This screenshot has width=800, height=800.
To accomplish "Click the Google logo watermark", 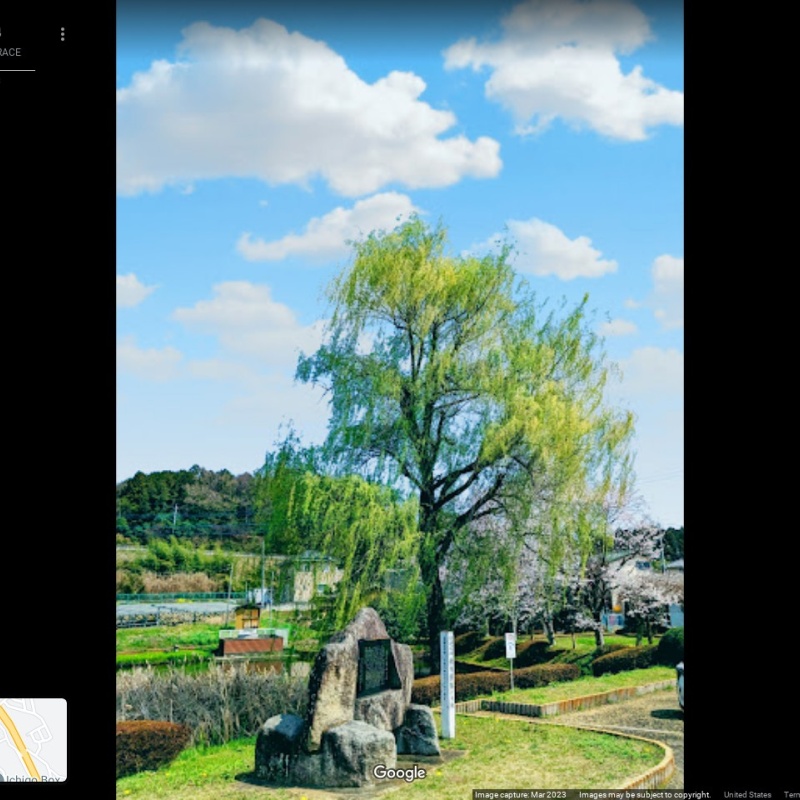I will pyautogui.click(x=399, y=773).
